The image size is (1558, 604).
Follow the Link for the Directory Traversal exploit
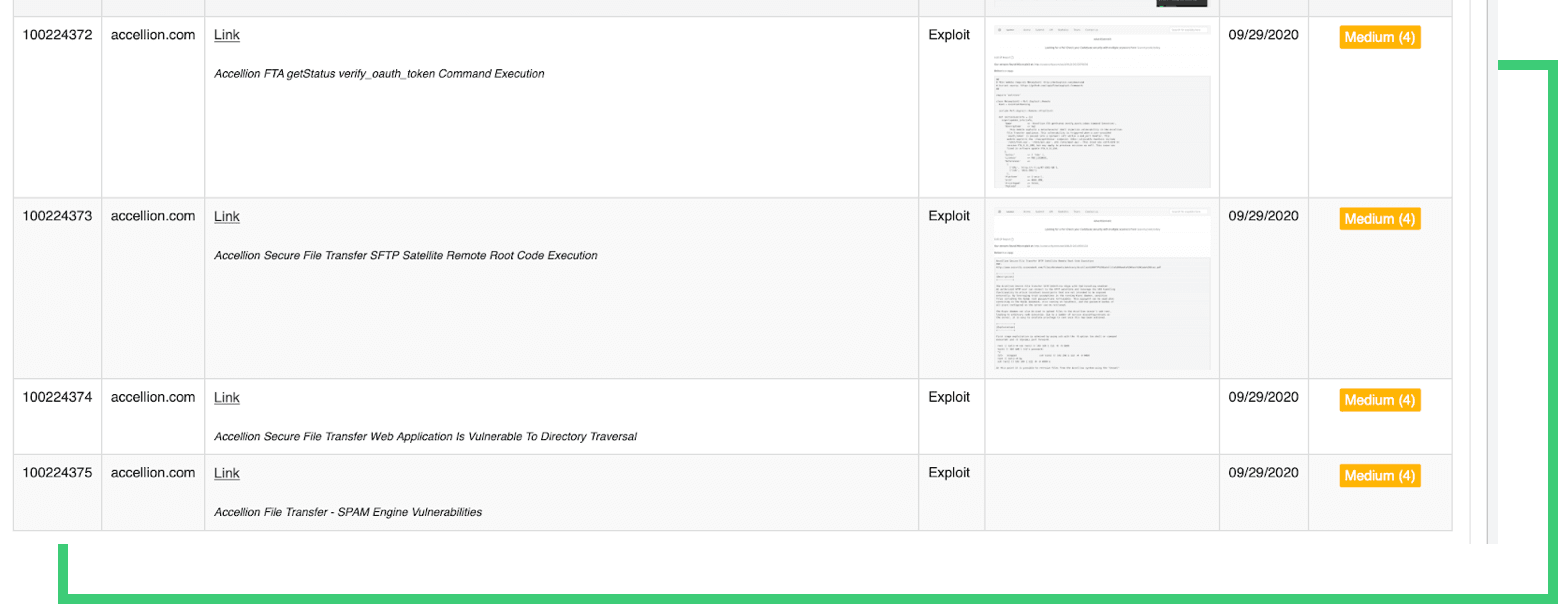point(226,397)
